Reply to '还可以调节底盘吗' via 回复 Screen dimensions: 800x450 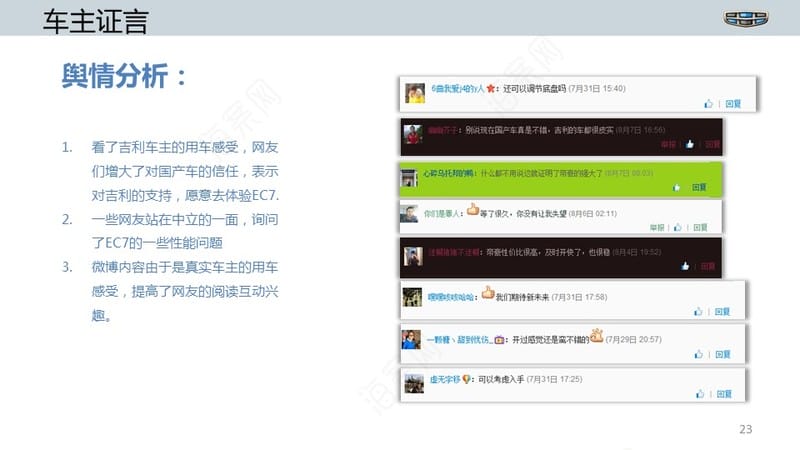pos(733,104)
